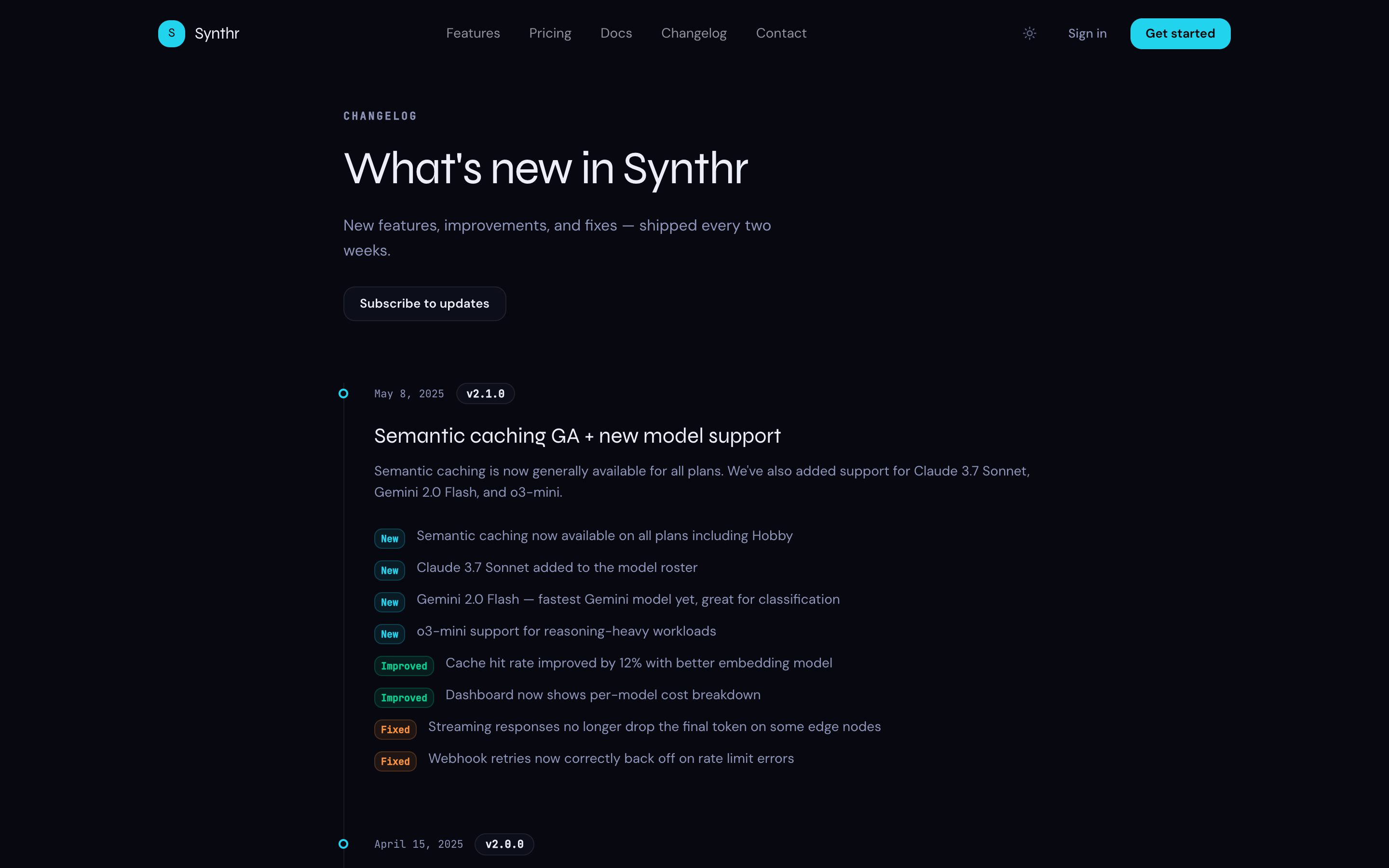This screenshot has height=868, width=1389.
Task: Click the Synthr brand name text
Action: [217, 33]
